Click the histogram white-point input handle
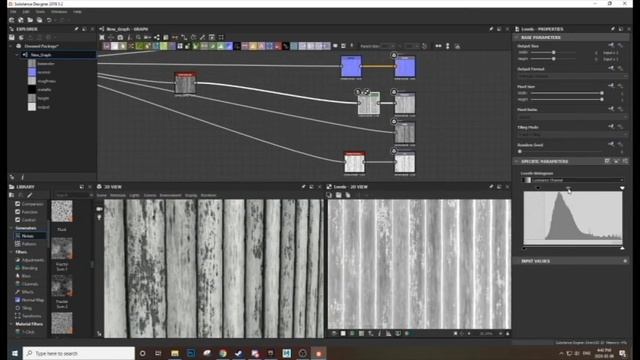This screenshot has width=640, height=360. click(622, 188)
